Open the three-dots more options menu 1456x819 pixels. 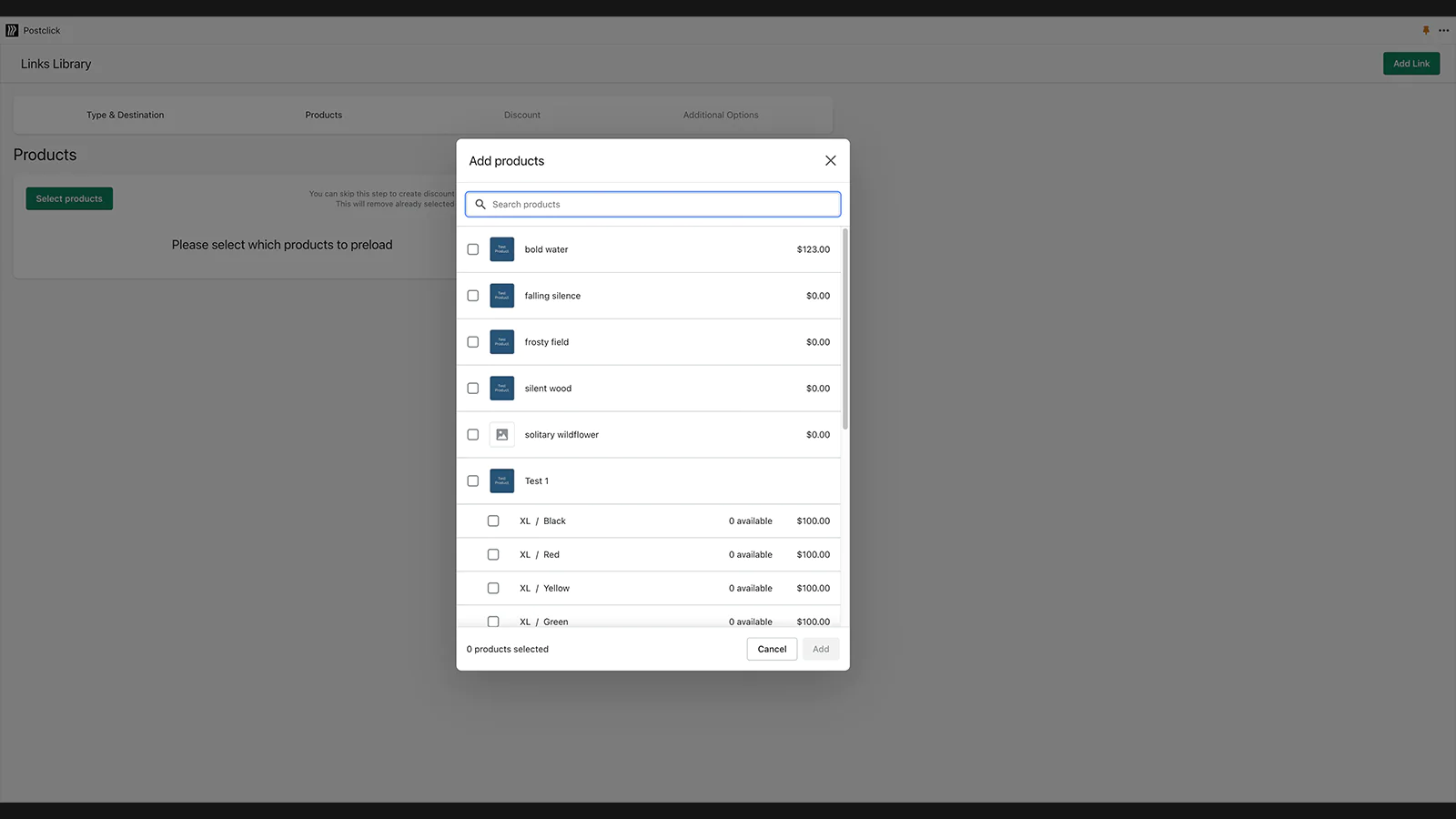[1444, 30]
